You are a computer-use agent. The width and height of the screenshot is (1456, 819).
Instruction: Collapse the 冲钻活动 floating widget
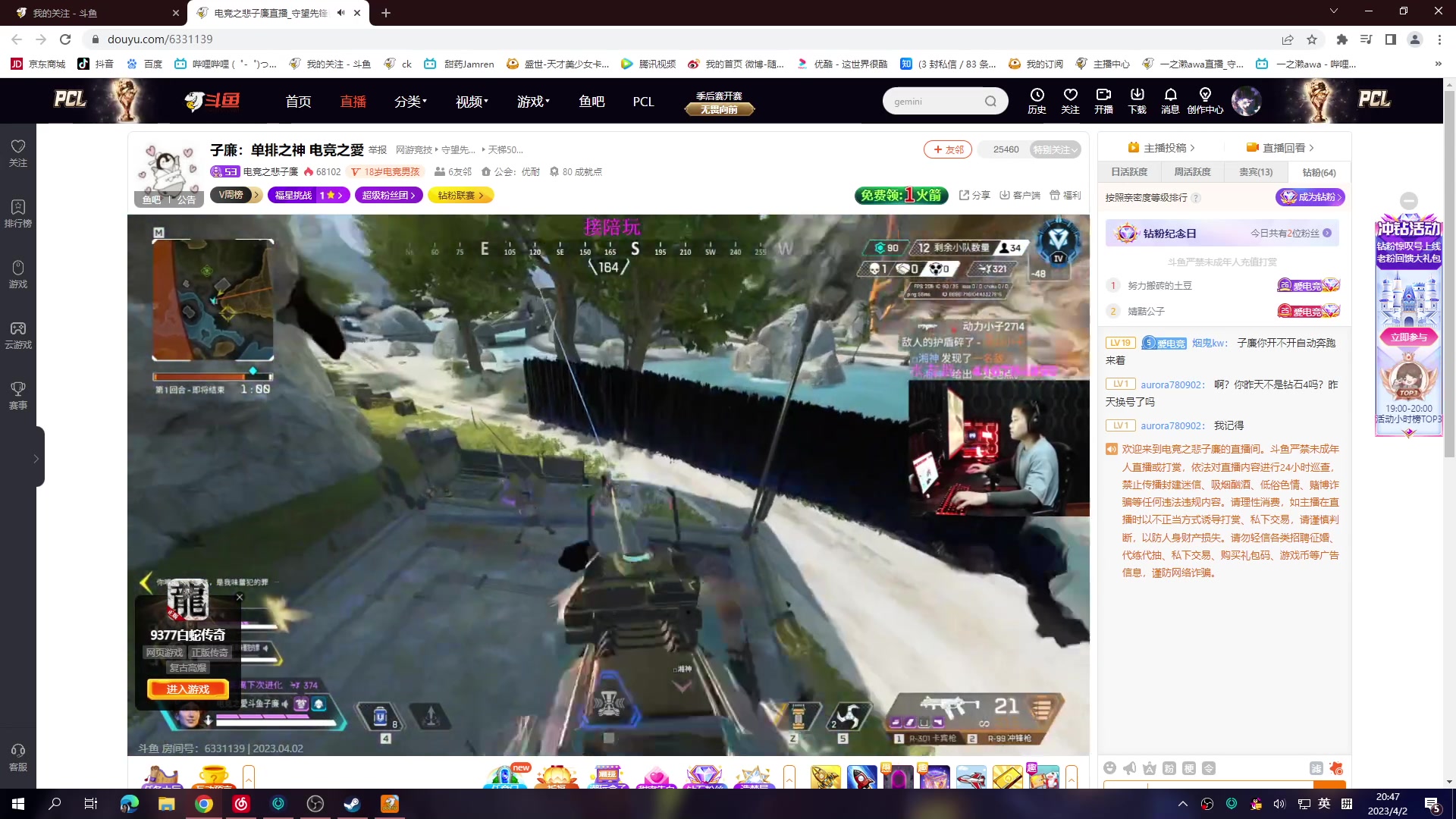(1409, 201)
